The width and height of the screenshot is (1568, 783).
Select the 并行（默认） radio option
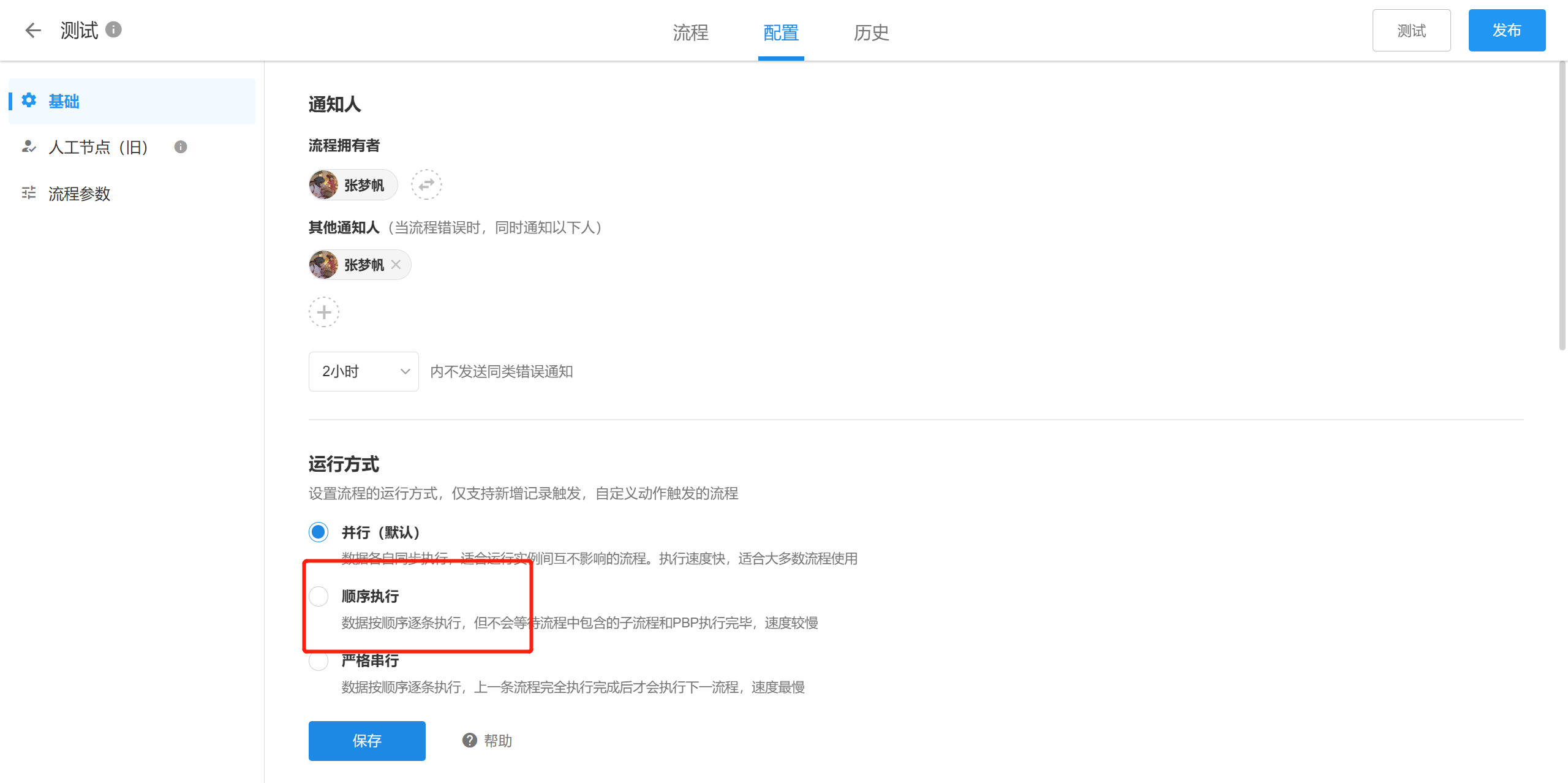point(318,532)
